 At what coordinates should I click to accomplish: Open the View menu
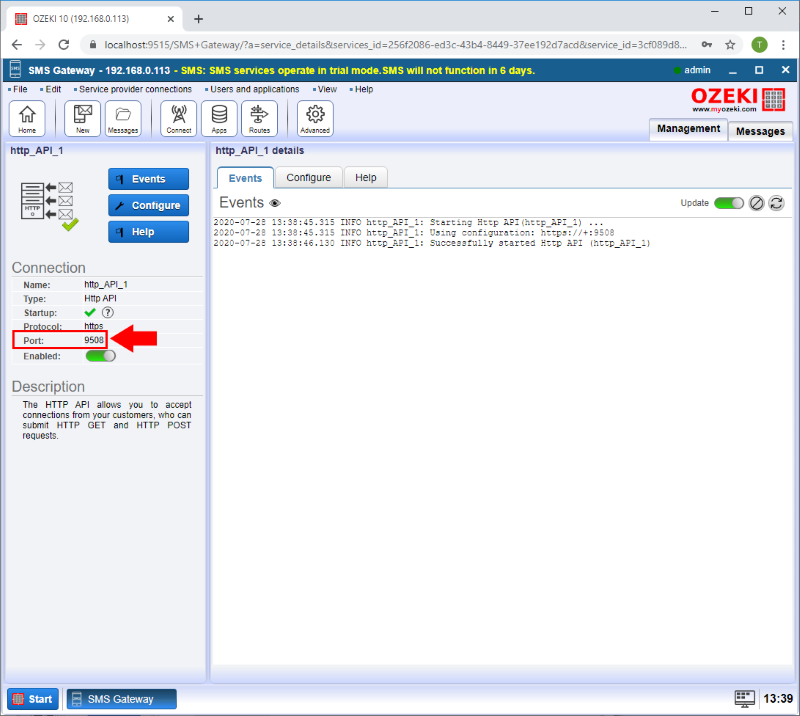click(x=325, y=89)
